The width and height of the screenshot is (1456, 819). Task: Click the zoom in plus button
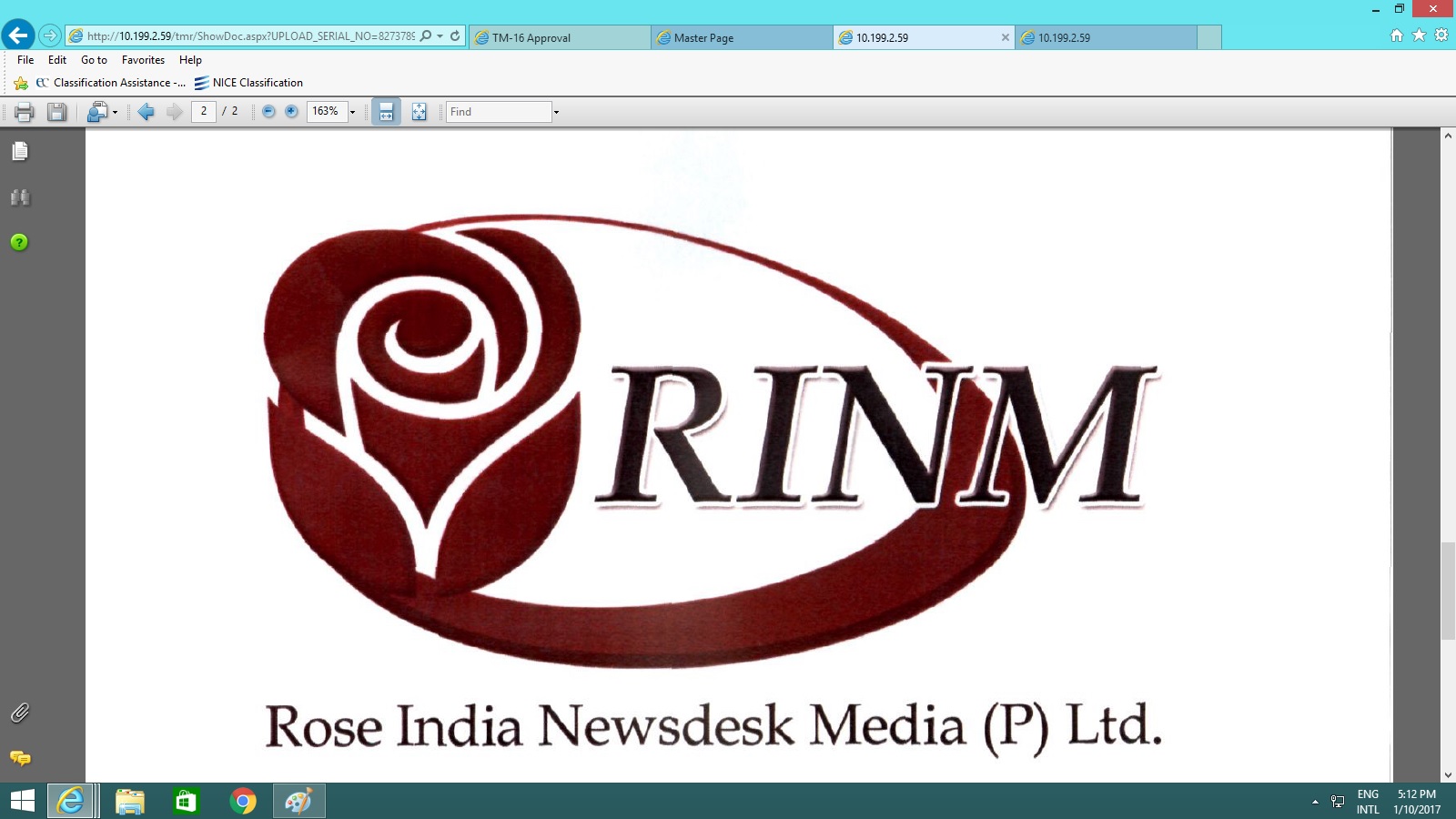coord(291,111)
